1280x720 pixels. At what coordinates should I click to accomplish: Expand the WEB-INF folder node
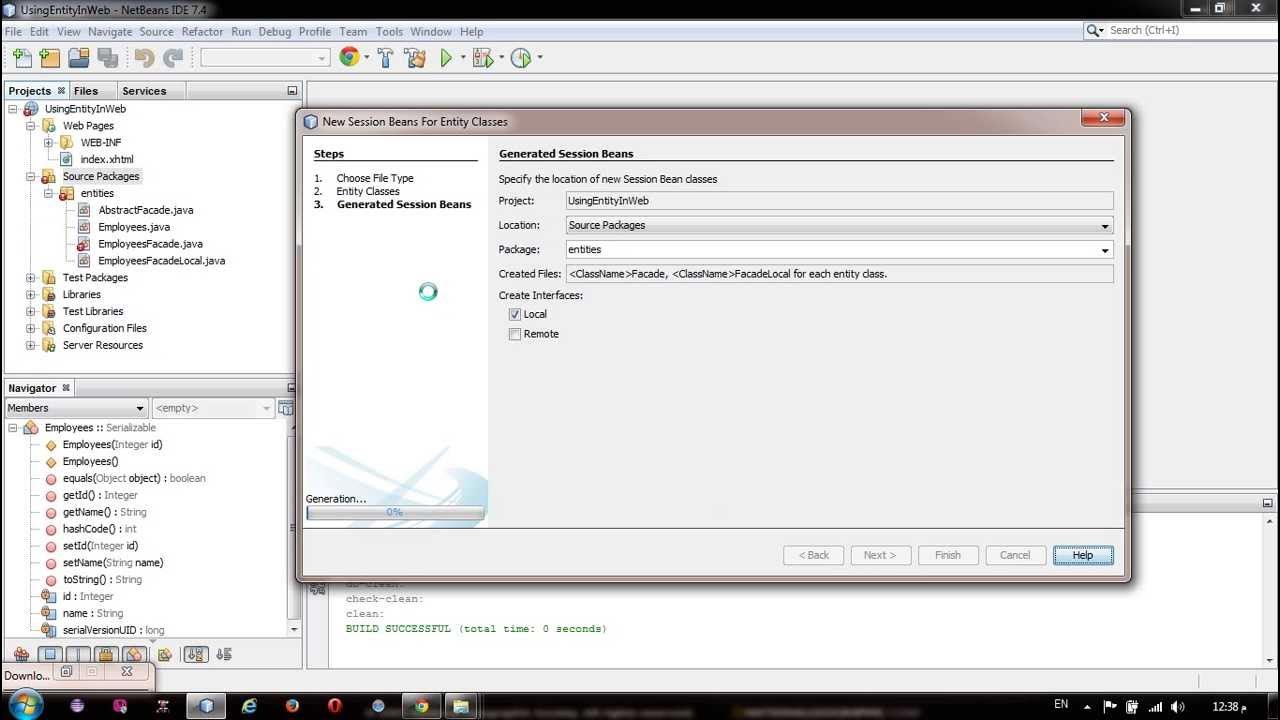48,143
